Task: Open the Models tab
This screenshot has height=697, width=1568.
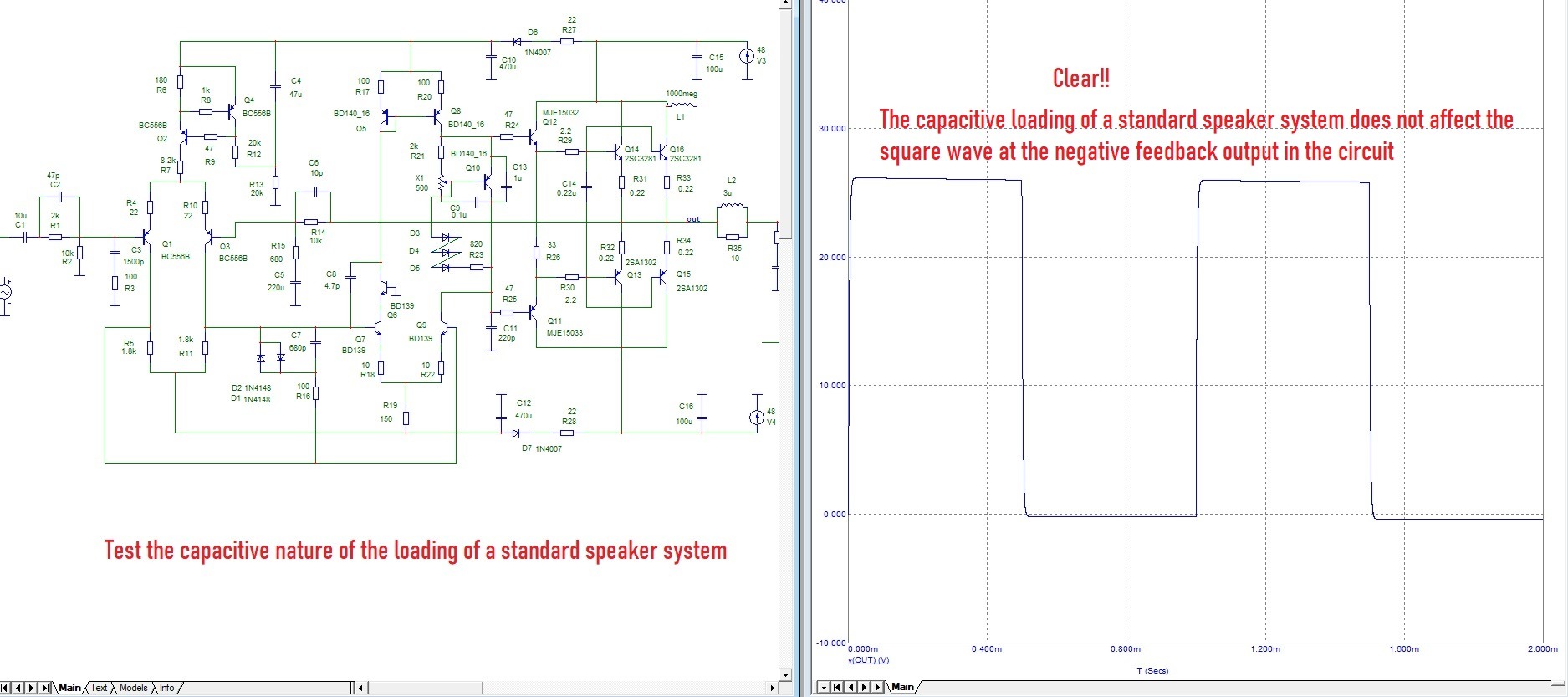Action: [x=133, y=688]
